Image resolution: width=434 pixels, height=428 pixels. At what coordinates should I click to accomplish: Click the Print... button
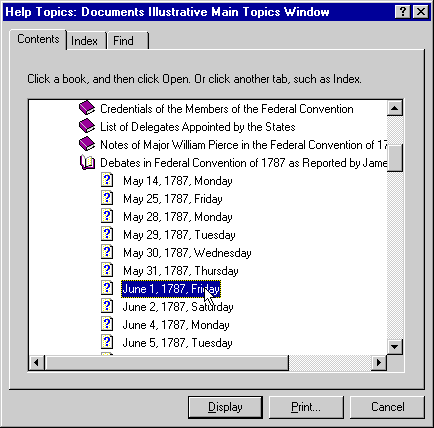pyautogui.click(x=306, y=407)
